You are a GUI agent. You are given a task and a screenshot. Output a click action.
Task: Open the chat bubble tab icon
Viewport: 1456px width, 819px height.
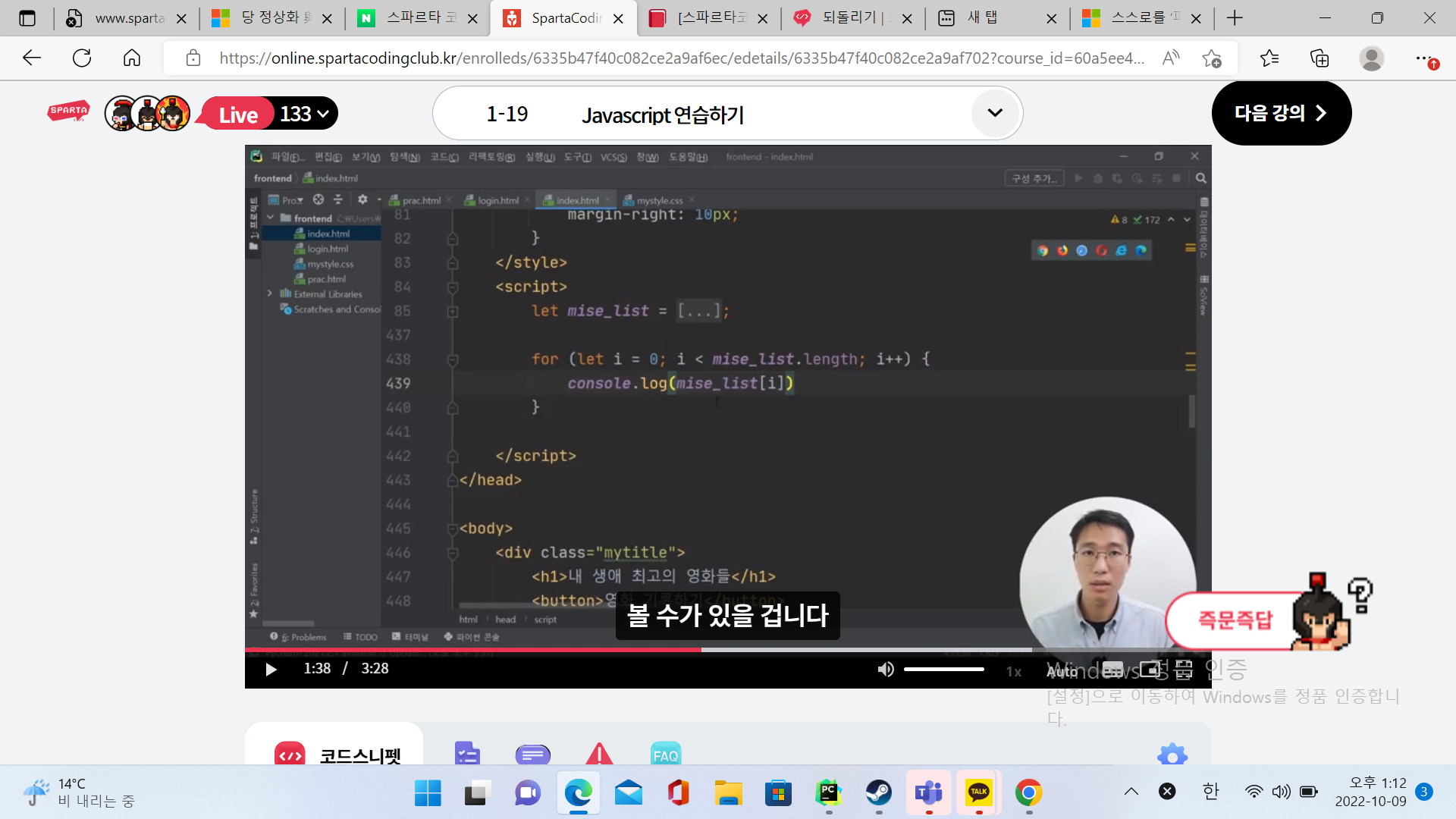click(x=532, y=754)
